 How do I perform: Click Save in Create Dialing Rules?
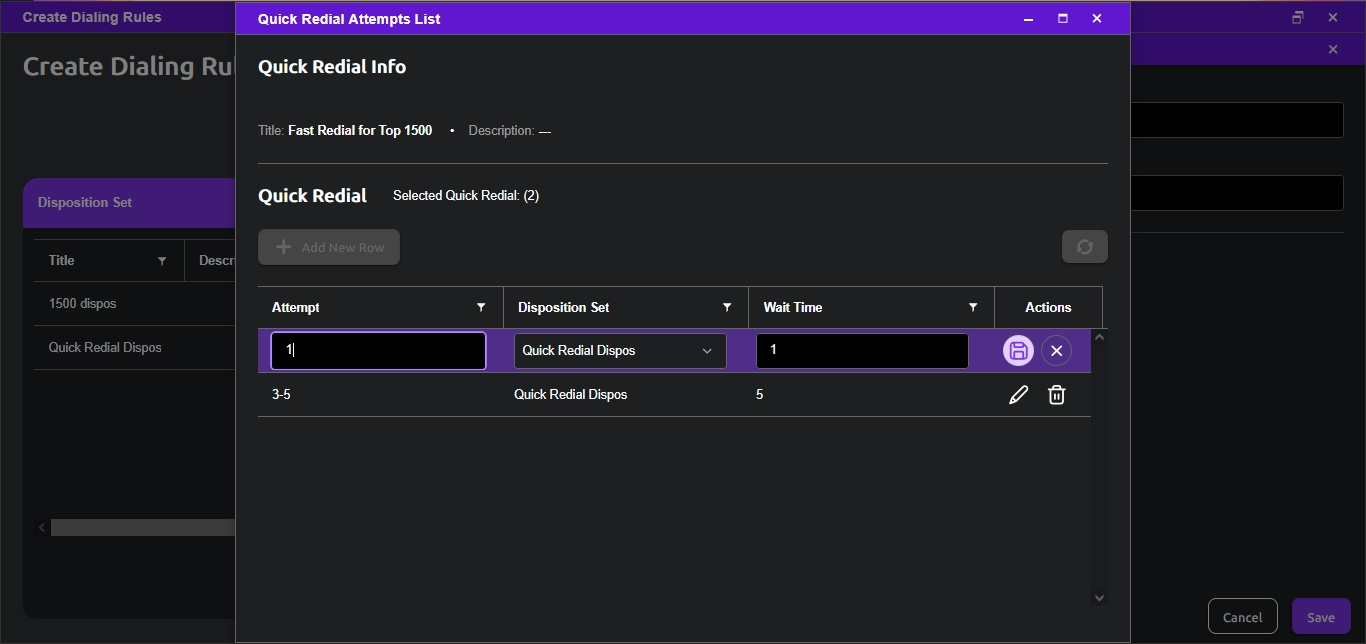click(1321, 617)
